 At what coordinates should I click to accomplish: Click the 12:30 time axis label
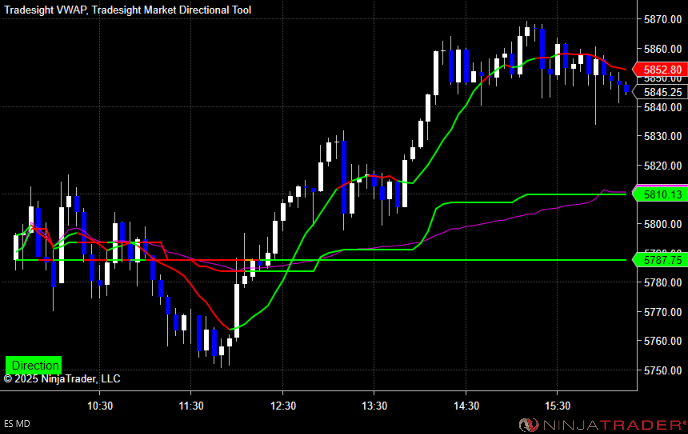pyautogui.click(x=283, y=406)
